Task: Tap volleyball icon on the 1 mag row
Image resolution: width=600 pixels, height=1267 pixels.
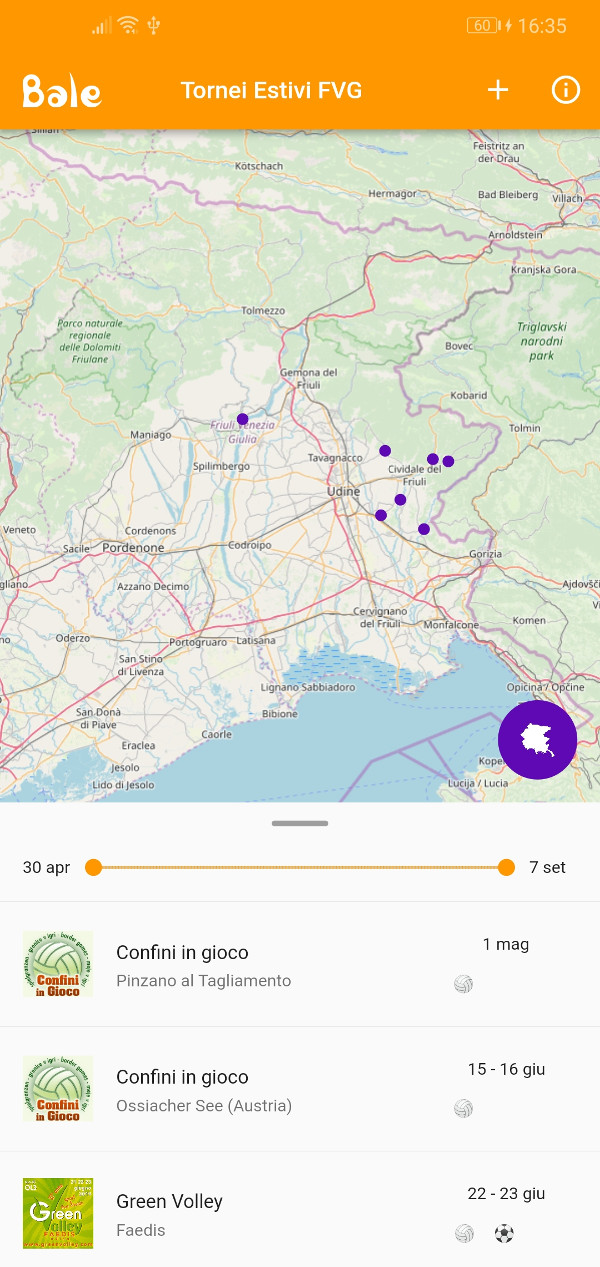Action: (463, 984)
